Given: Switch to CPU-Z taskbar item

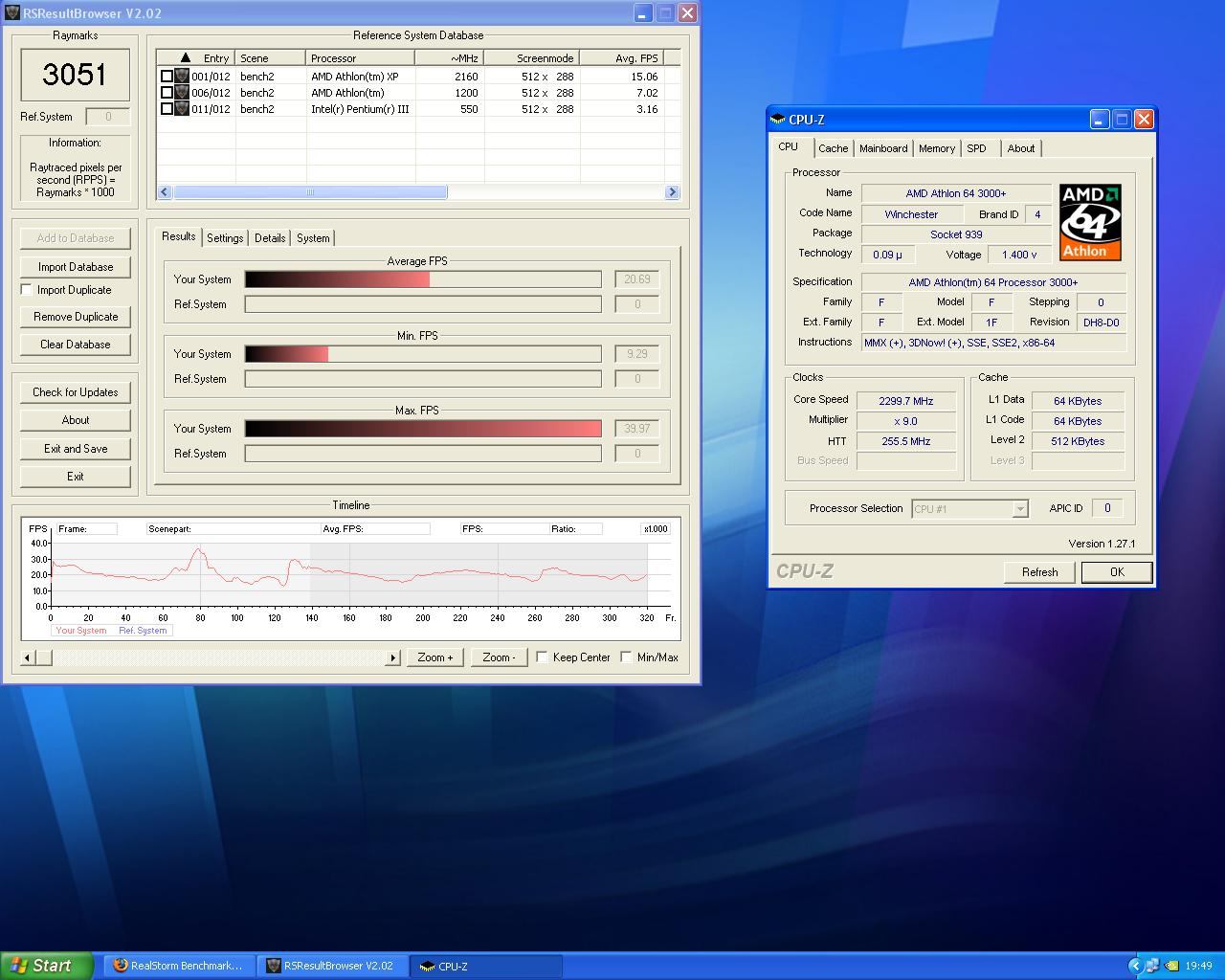Looking at the screenshot, I should [x=487, y=966].
